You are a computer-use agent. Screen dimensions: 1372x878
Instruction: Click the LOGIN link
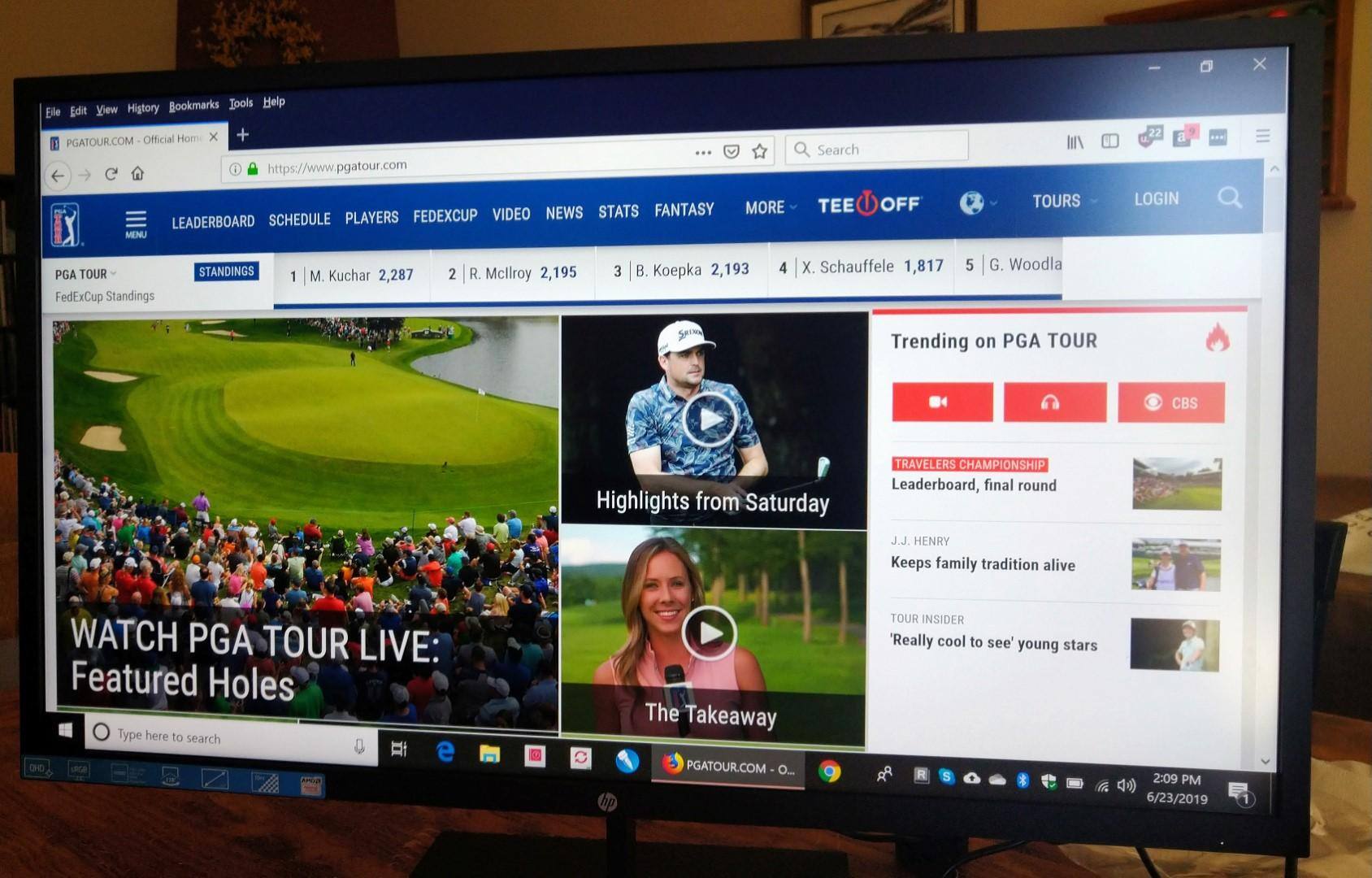coord(1156,199)
